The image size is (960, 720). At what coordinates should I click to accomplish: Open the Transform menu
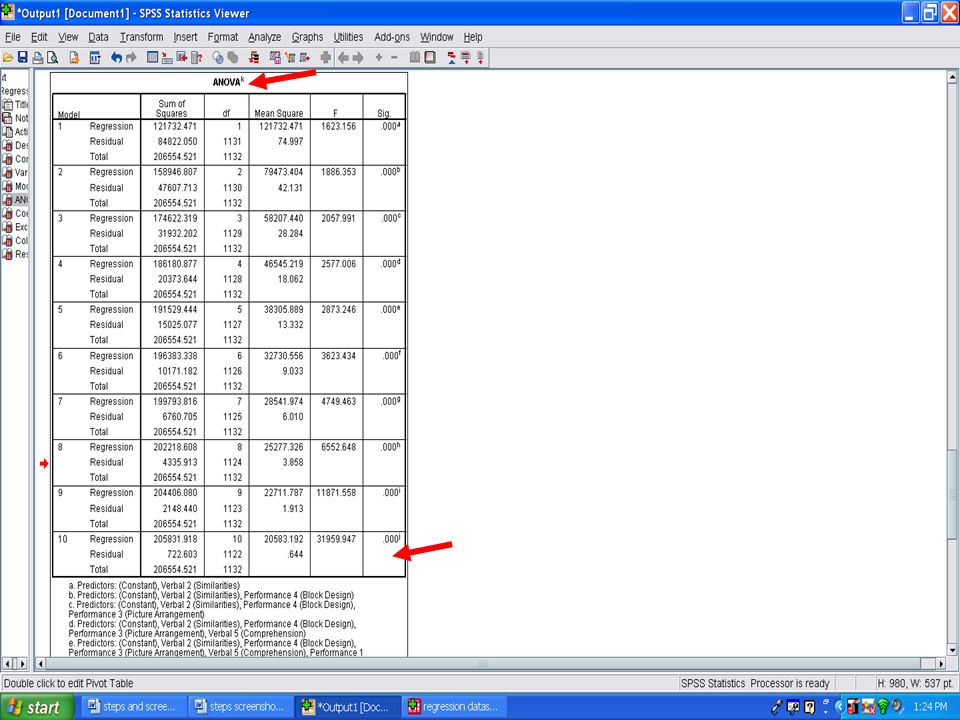coord(141,37)
